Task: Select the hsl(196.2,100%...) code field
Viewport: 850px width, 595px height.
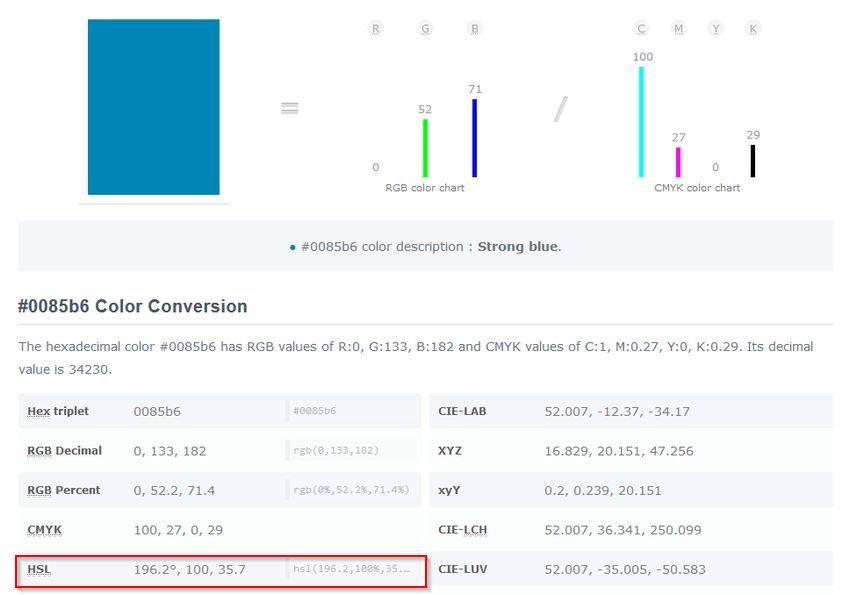Action: click(350, 569)
